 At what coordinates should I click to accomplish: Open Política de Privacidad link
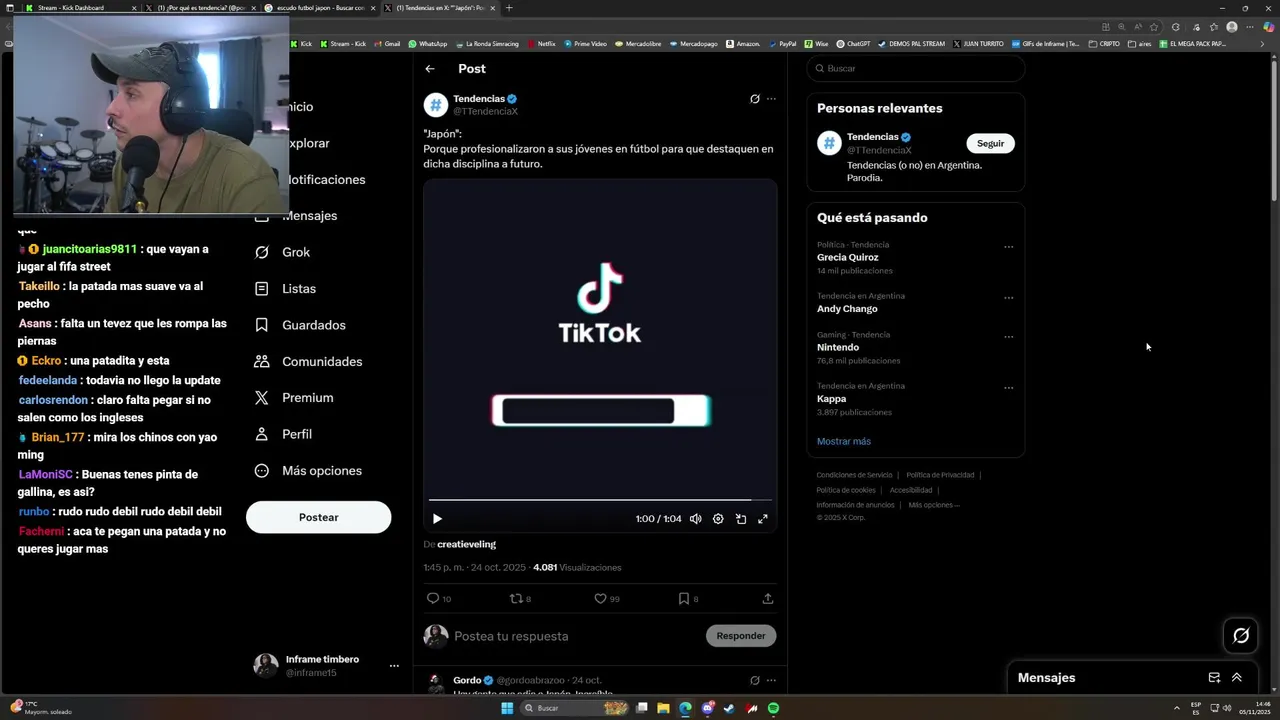(940, 475)
